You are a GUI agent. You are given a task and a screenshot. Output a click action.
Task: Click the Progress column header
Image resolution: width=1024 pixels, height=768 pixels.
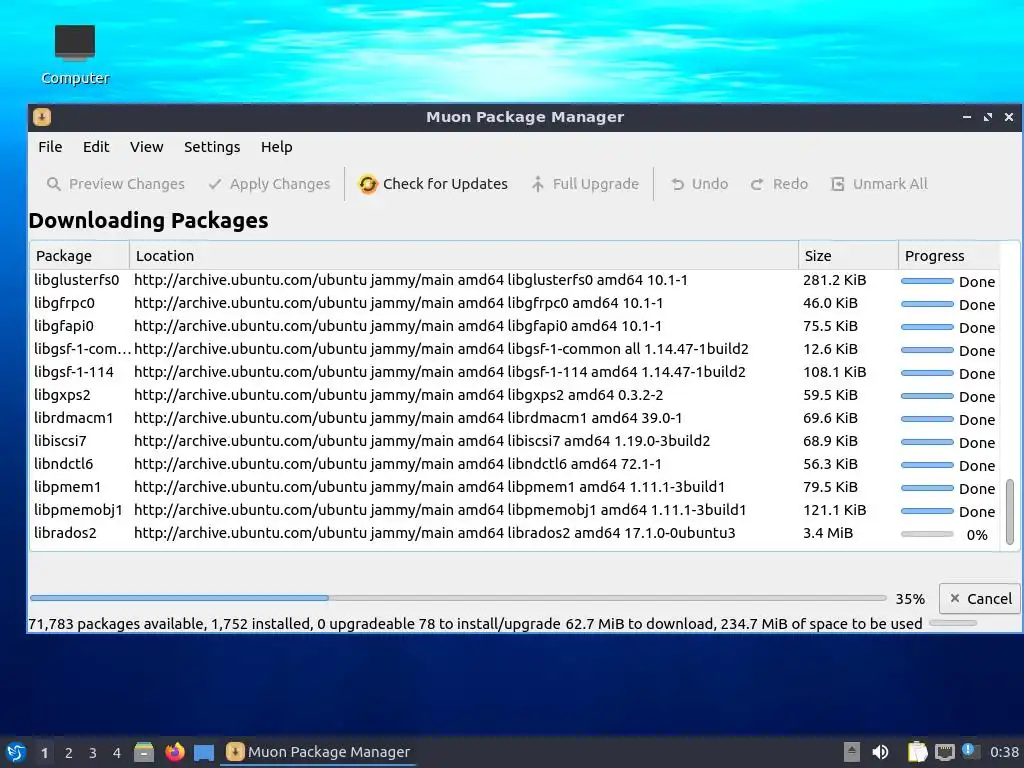click(x=949, y=256)
